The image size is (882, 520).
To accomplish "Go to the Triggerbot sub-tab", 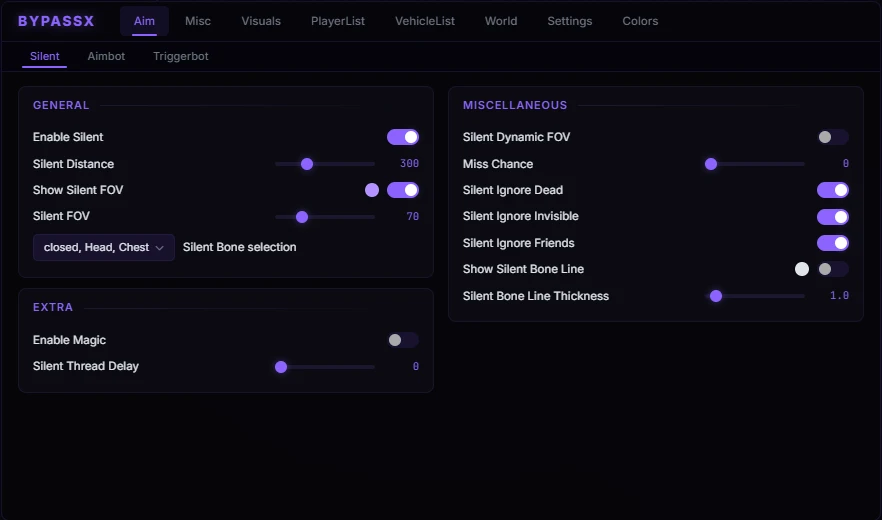I will (181, 56).
